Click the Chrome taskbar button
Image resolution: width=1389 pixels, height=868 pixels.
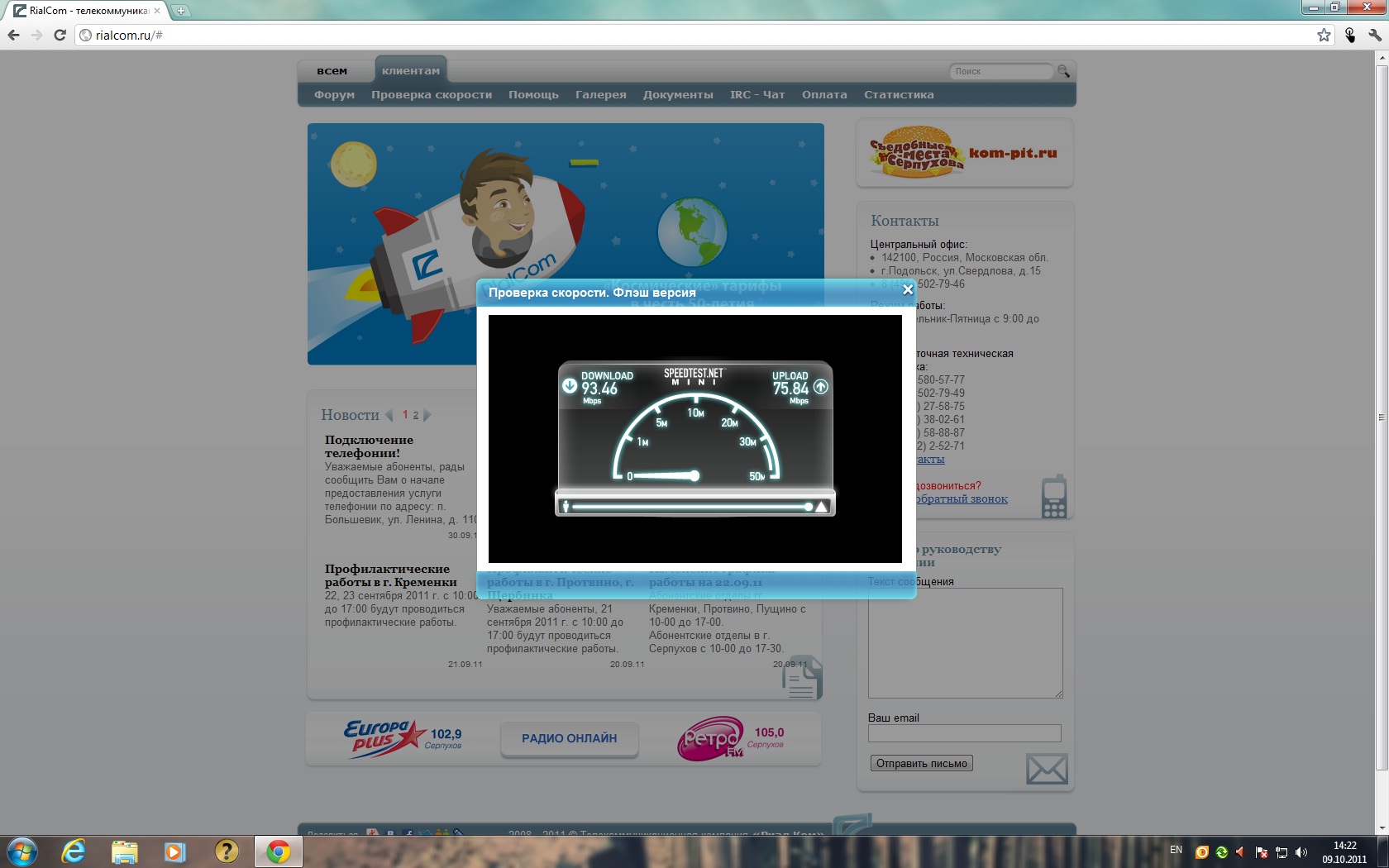click(278, 851)
